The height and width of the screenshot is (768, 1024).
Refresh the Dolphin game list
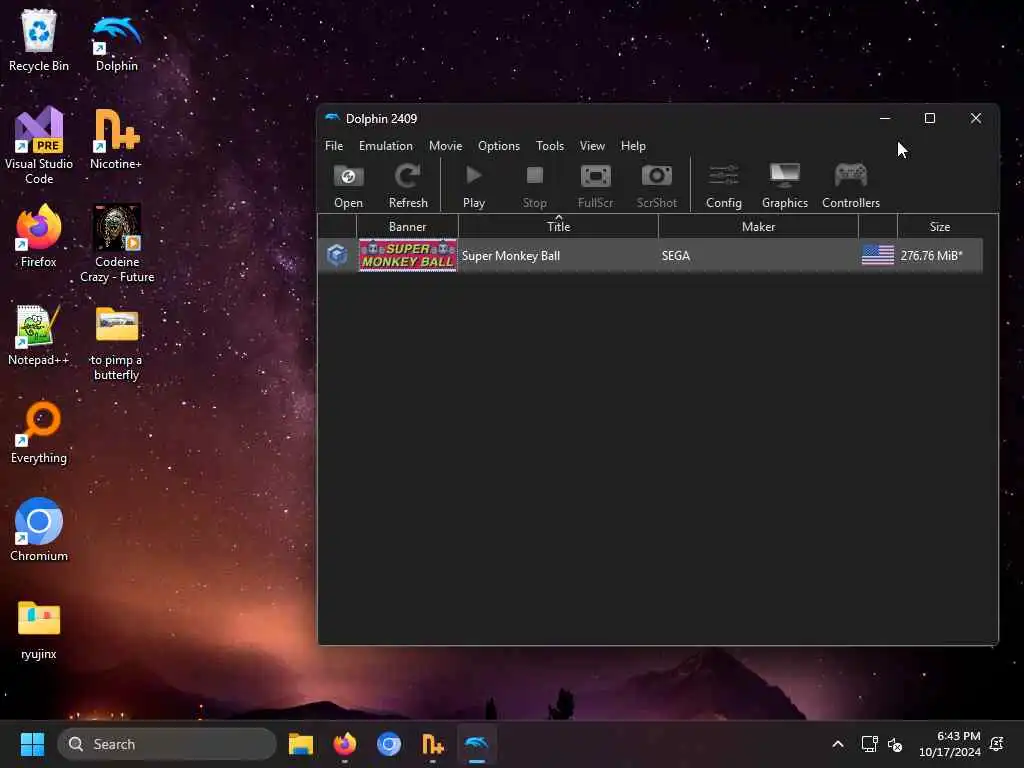click(x=408, y=186)
